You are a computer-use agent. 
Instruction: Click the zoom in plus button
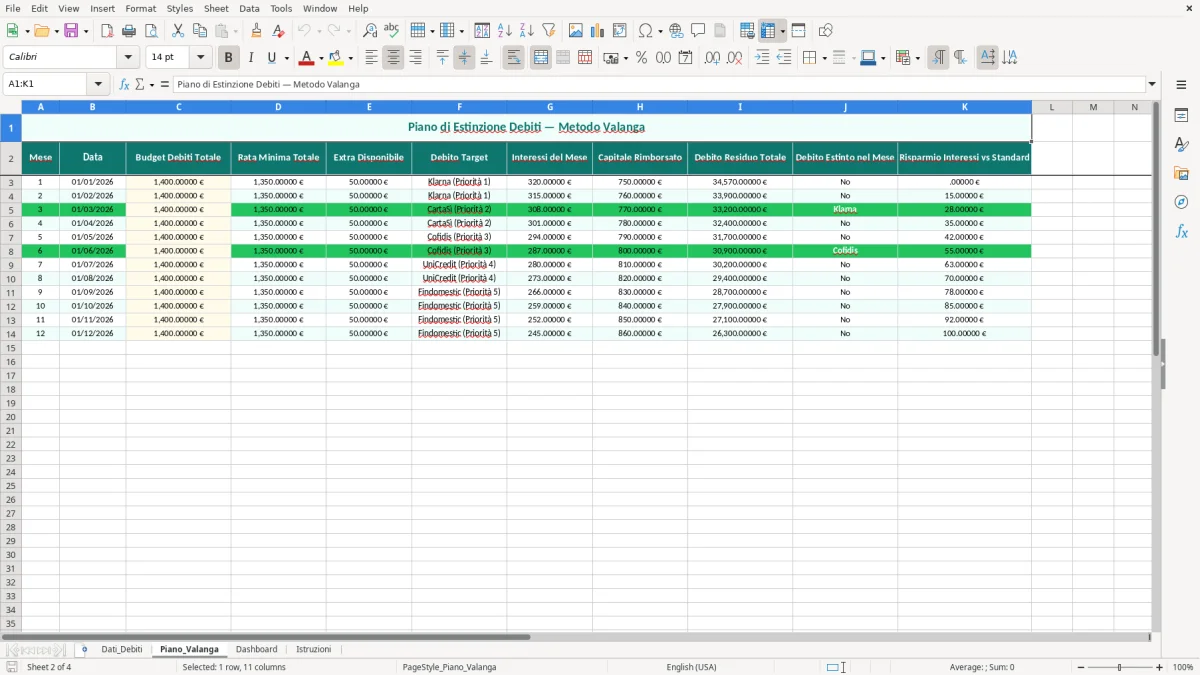1160,667
